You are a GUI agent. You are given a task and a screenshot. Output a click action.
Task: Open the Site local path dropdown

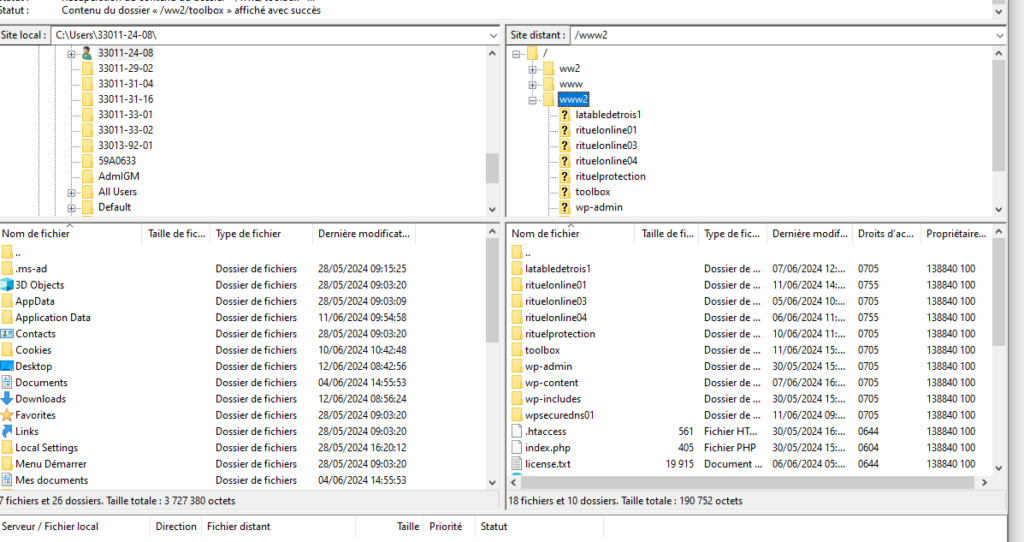492,35
